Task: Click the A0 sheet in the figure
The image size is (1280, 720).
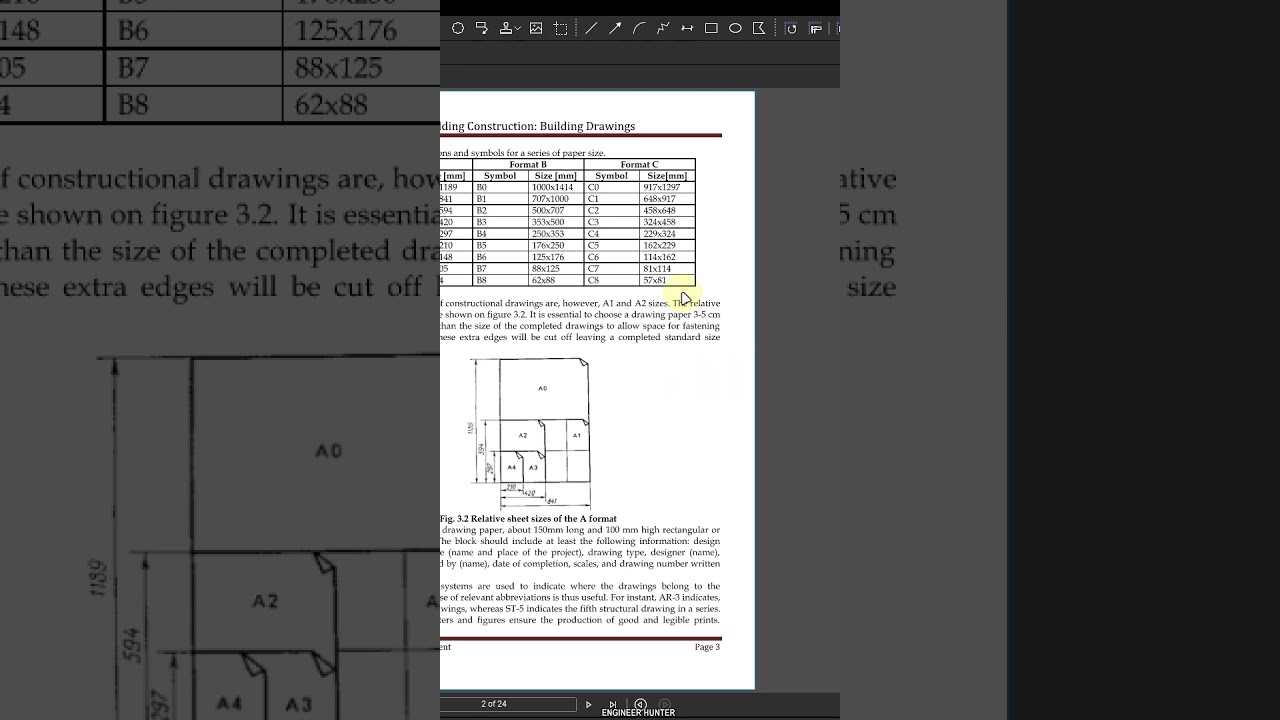Action: click(x=543, y=388)
